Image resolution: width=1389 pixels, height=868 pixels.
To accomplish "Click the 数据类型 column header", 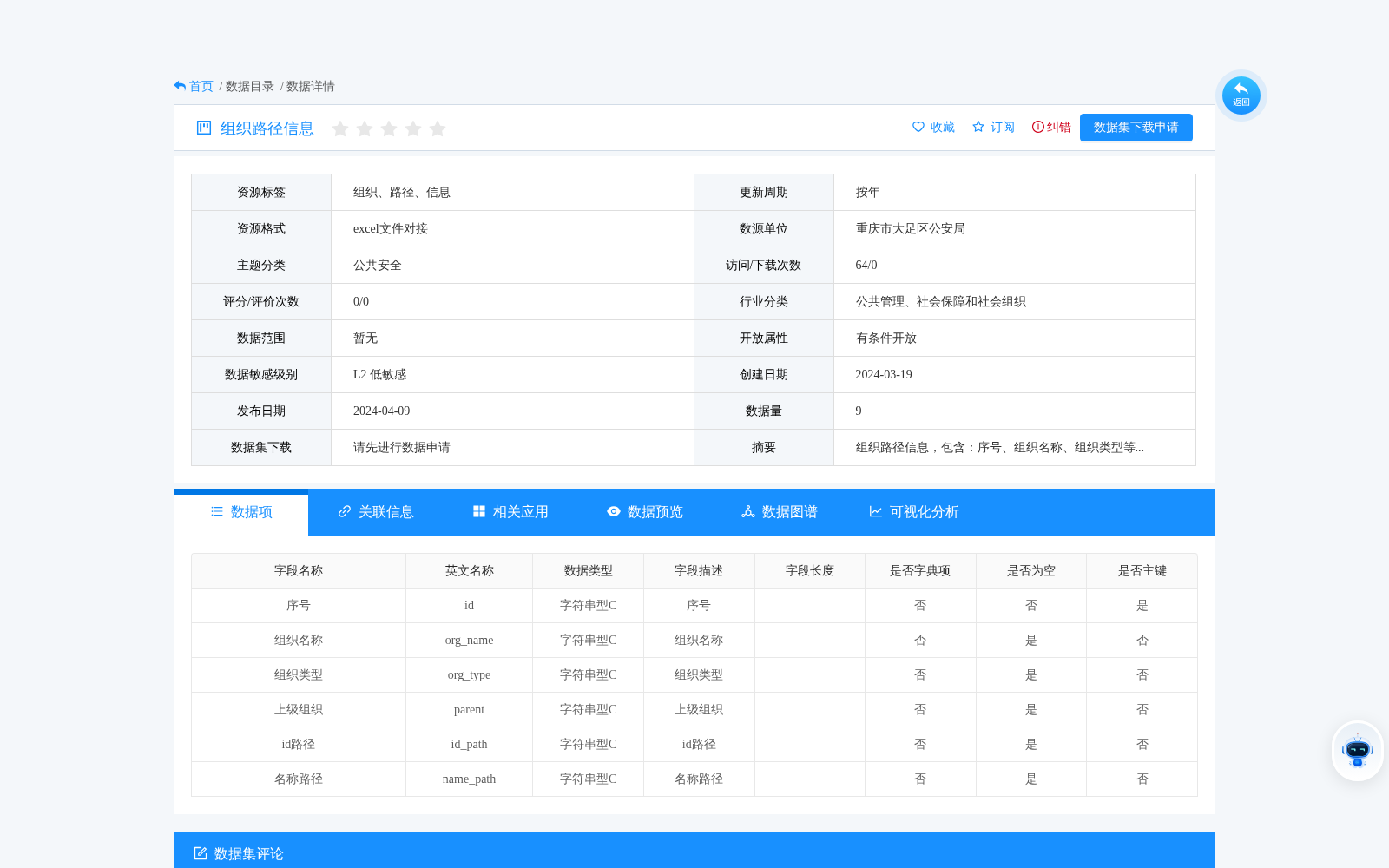I will [x=589, y=571].
